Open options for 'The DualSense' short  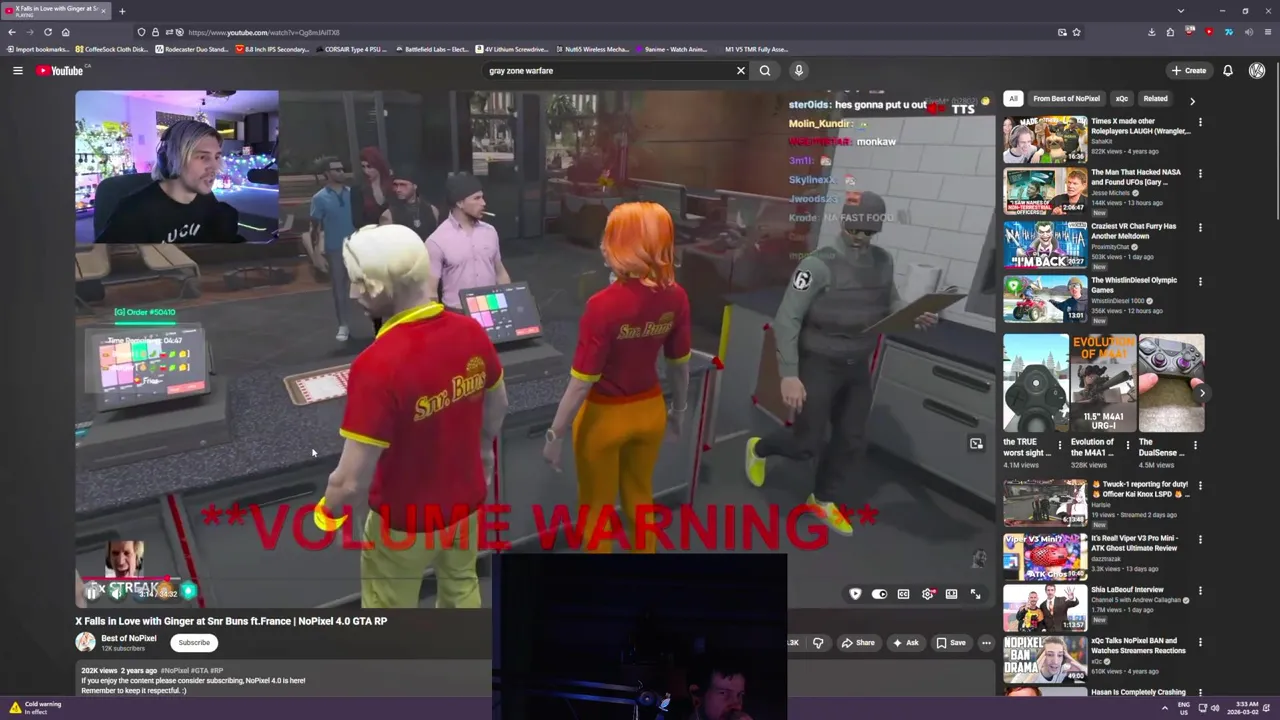[1196, 445]
